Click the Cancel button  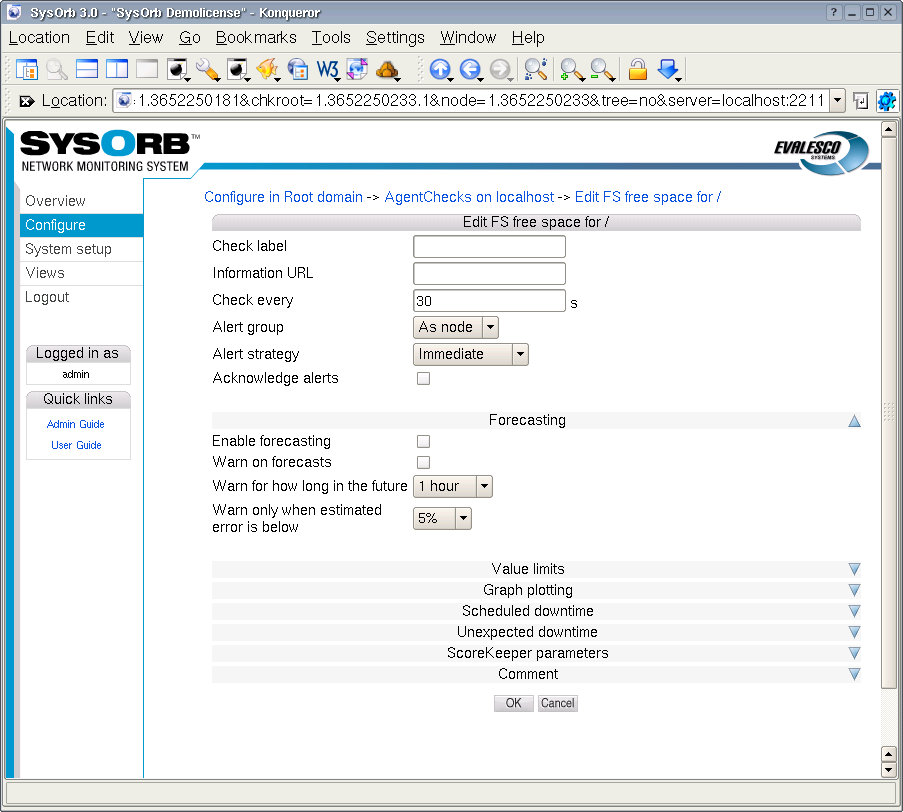point(557,703)
